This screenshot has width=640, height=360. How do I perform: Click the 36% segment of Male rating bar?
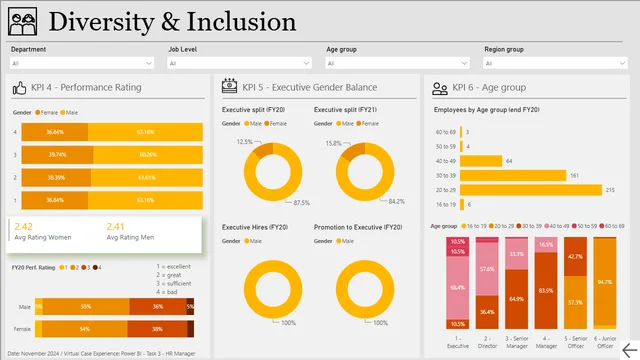[158, 307]
